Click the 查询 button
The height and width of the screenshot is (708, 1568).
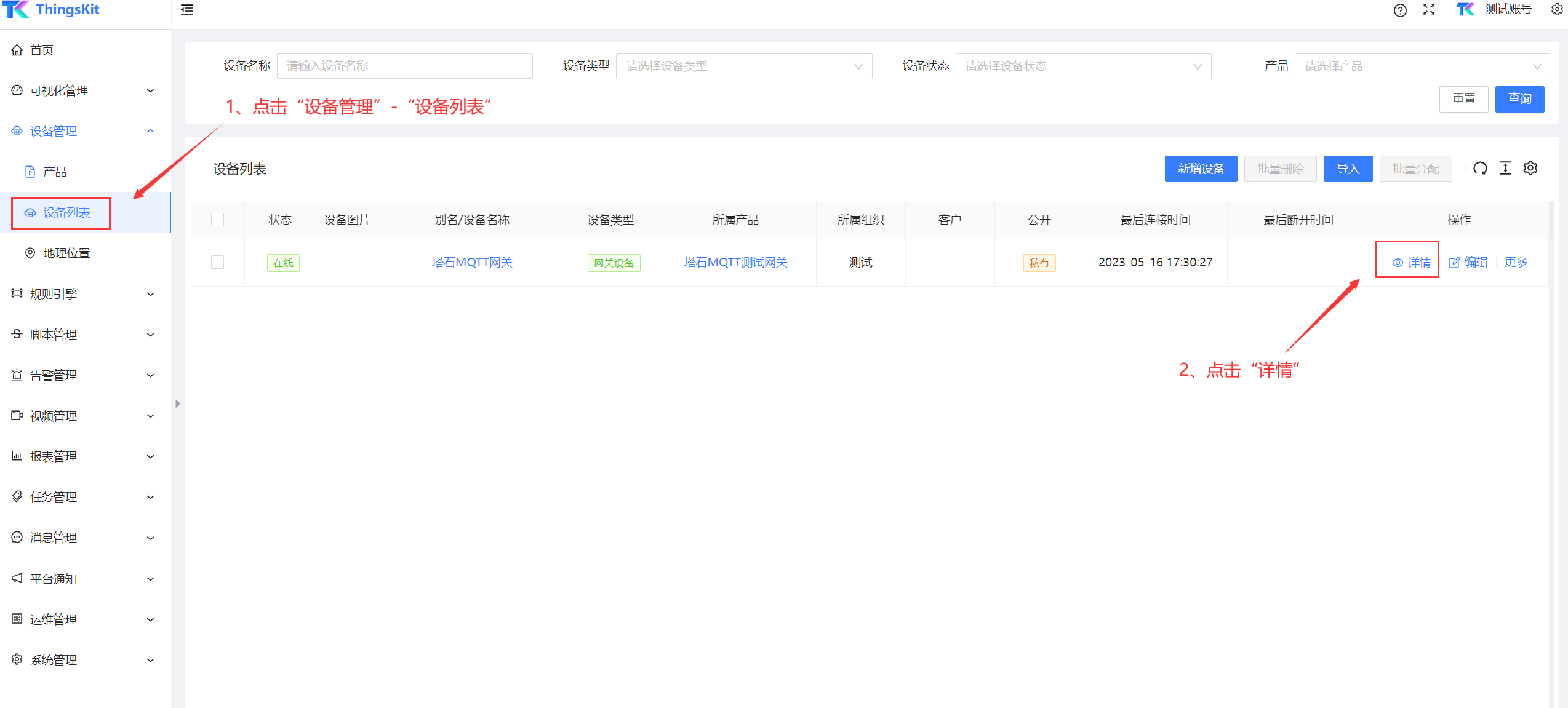pyautogui.click(x=1519, y=99)
